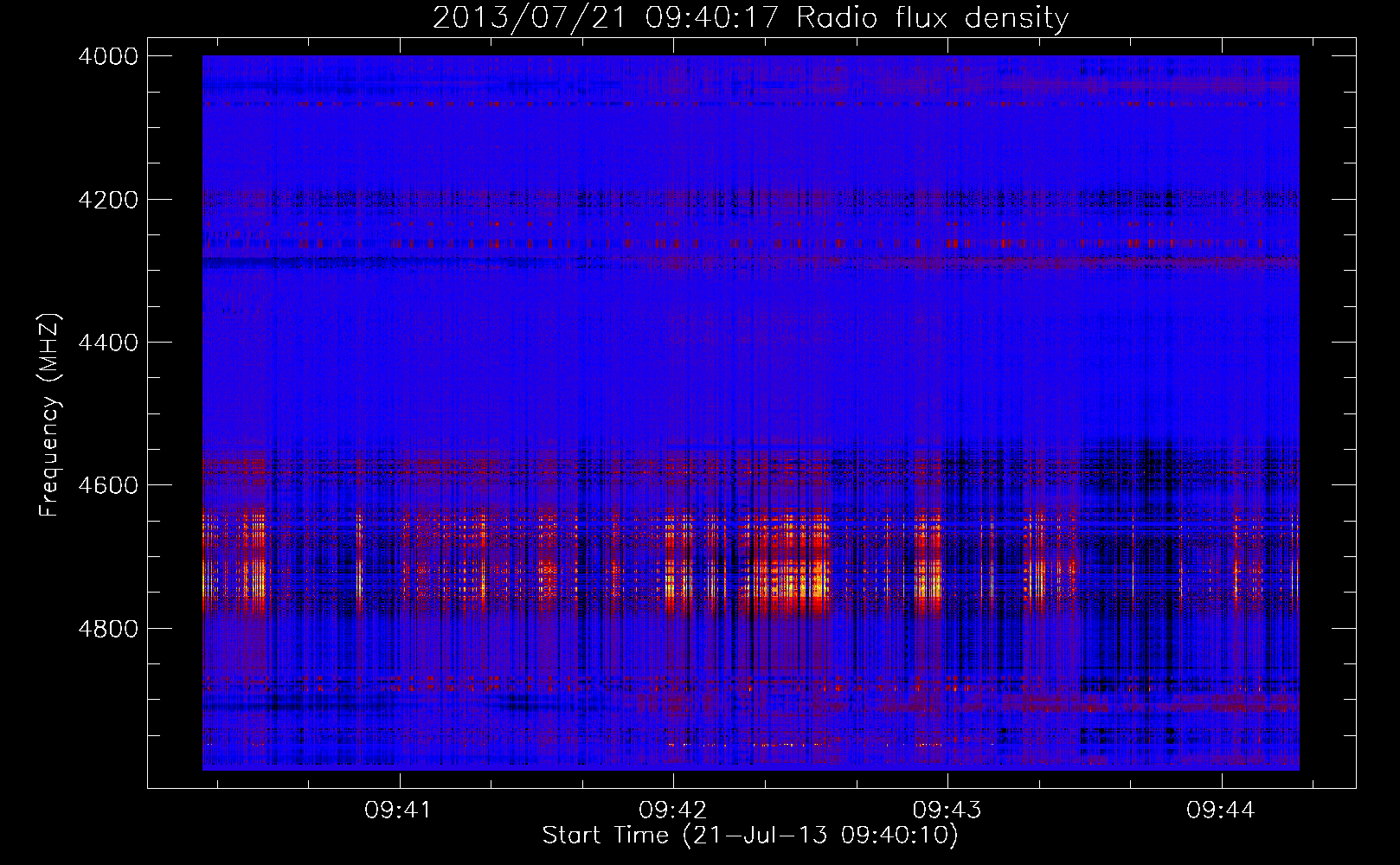Click the 09:43 time tick label
1400x865 pixels.
(x=947, y=811)
